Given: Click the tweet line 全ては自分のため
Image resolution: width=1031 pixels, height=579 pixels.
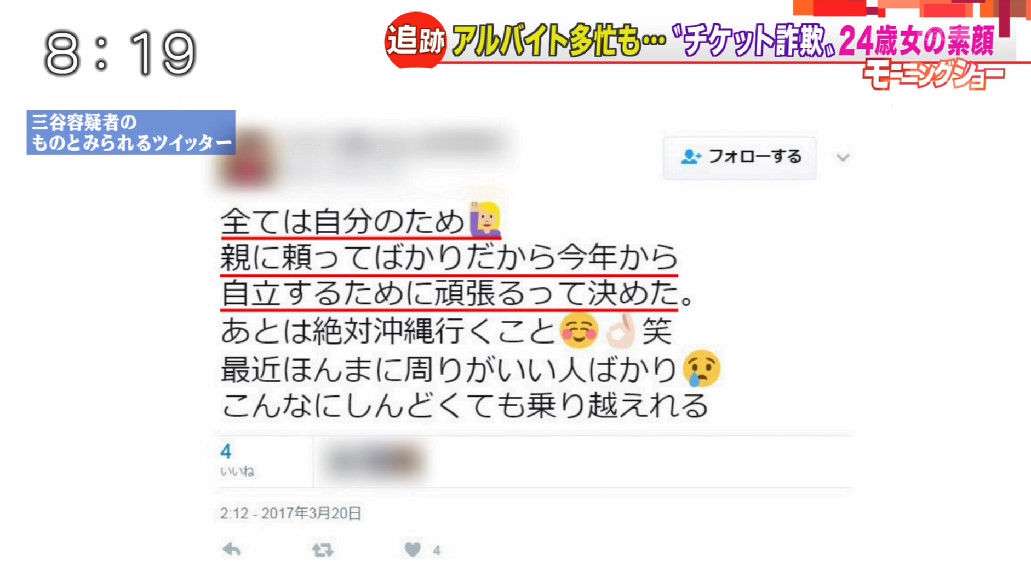Looking at the screenshot, I should click(342, 221).
